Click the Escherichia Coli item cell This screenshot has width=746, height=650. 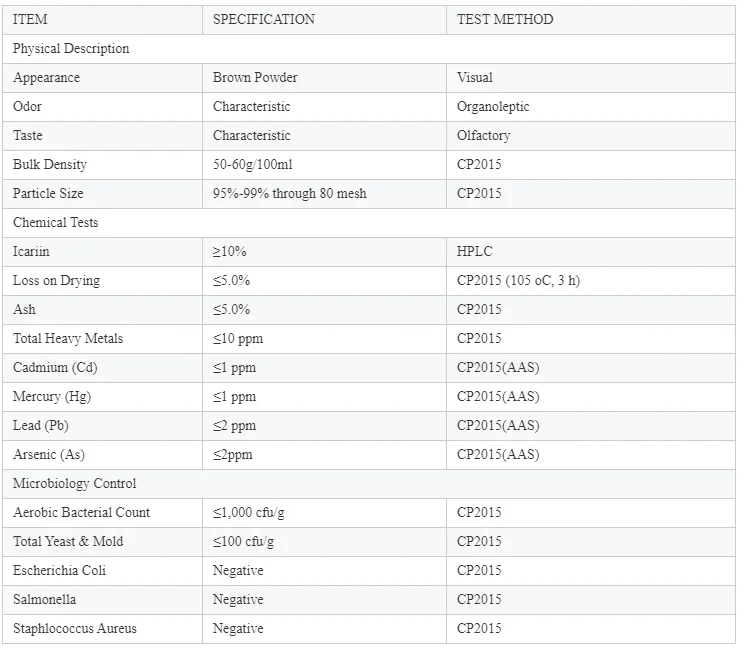(60, 570)
